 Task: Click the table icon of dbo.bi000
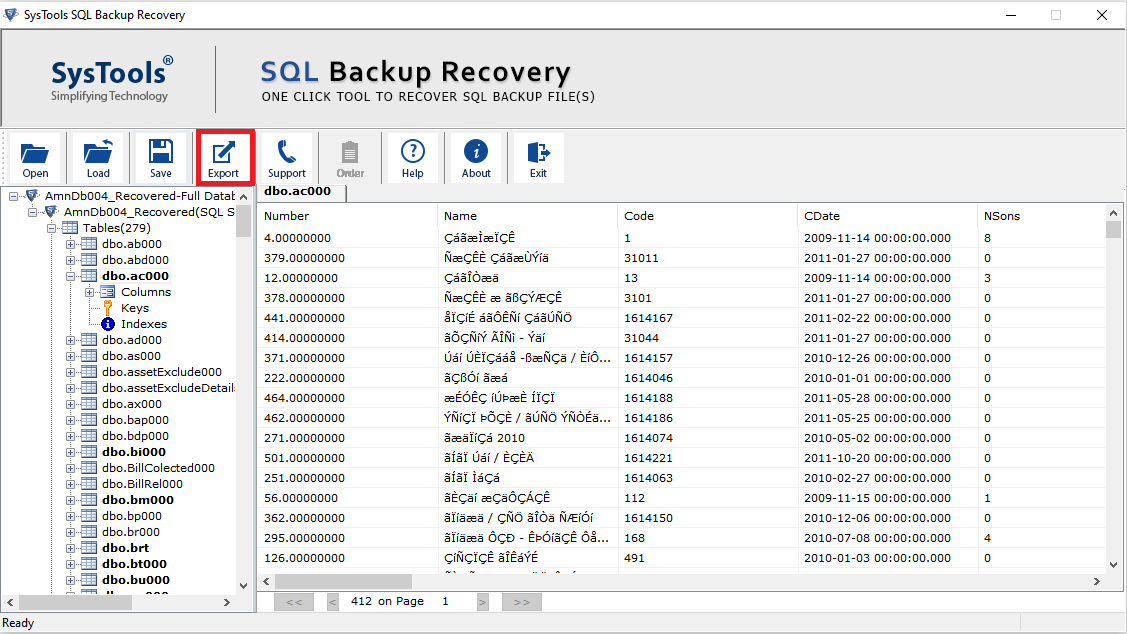(x=89, y=451)
